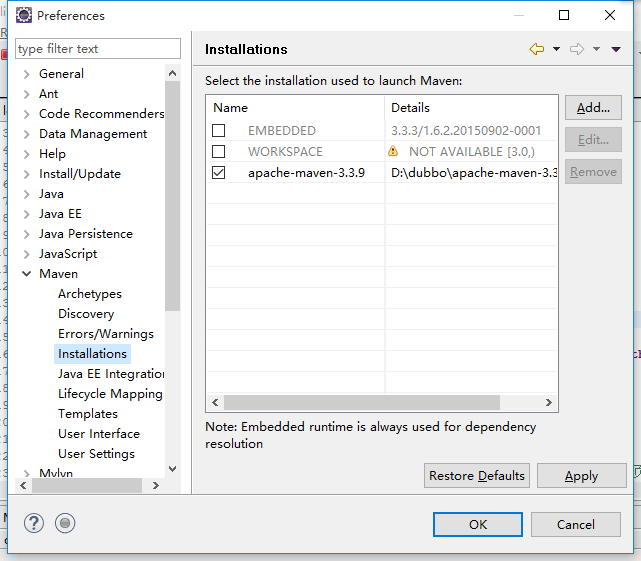Open the Archetypes preference page

90,294
